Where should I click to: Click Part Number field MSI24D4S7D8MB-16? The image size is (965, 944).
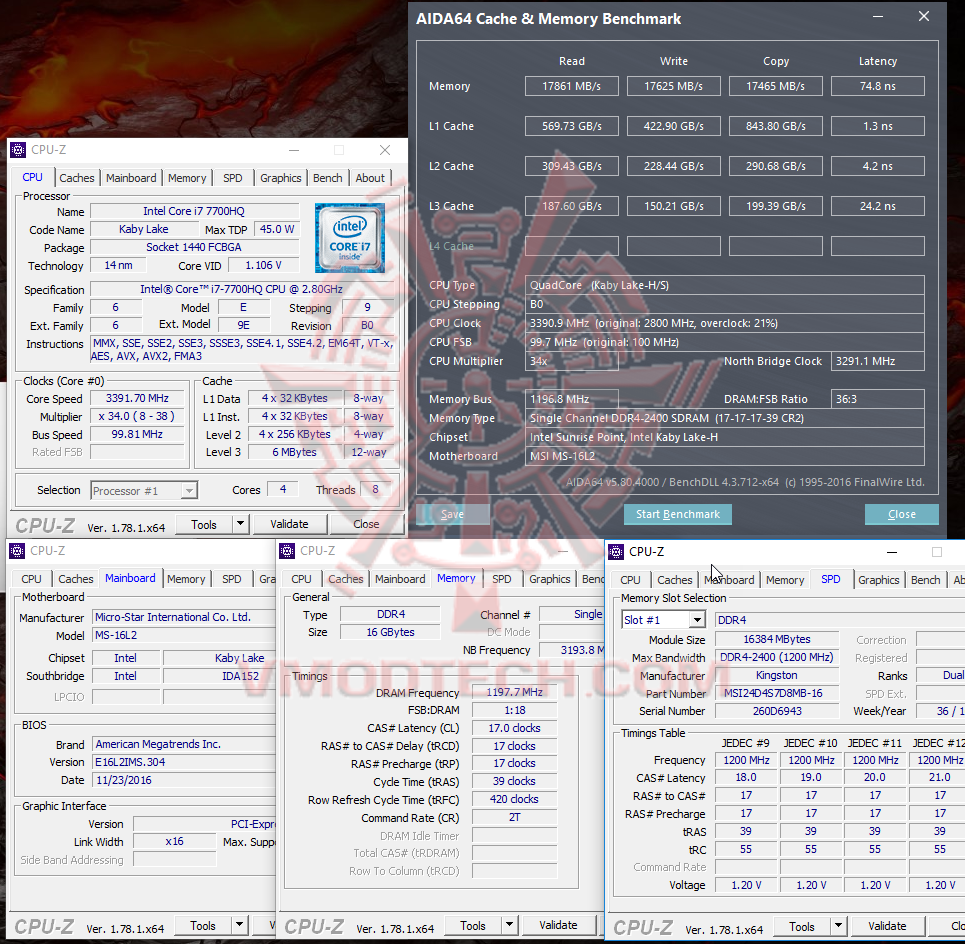tap(777, 693)
